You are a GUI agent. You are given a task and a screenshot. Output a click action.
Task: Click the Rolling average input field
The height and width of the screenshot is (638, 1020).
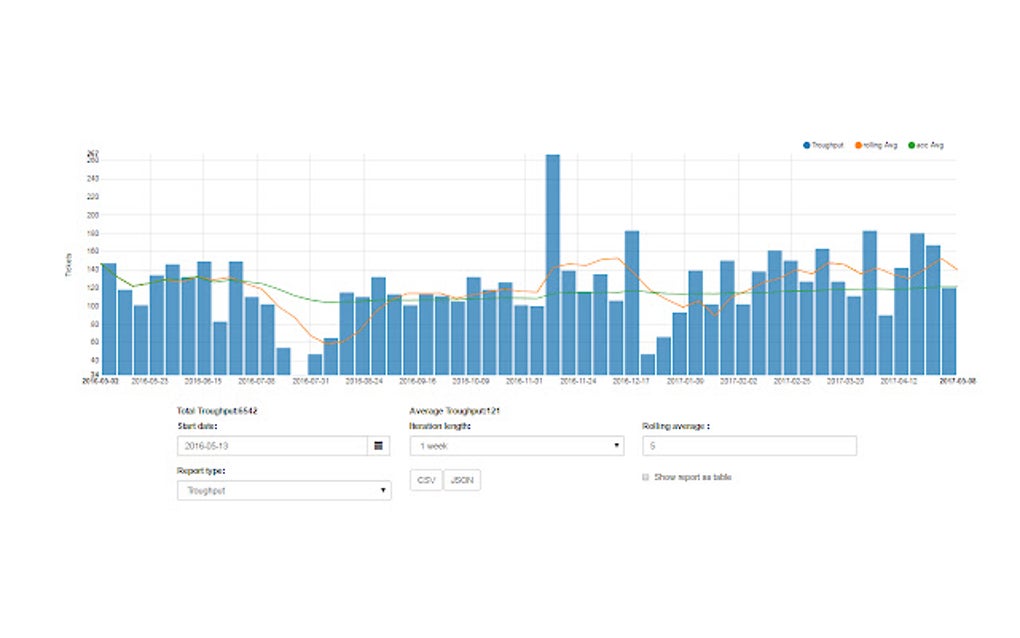click(749, 446)
